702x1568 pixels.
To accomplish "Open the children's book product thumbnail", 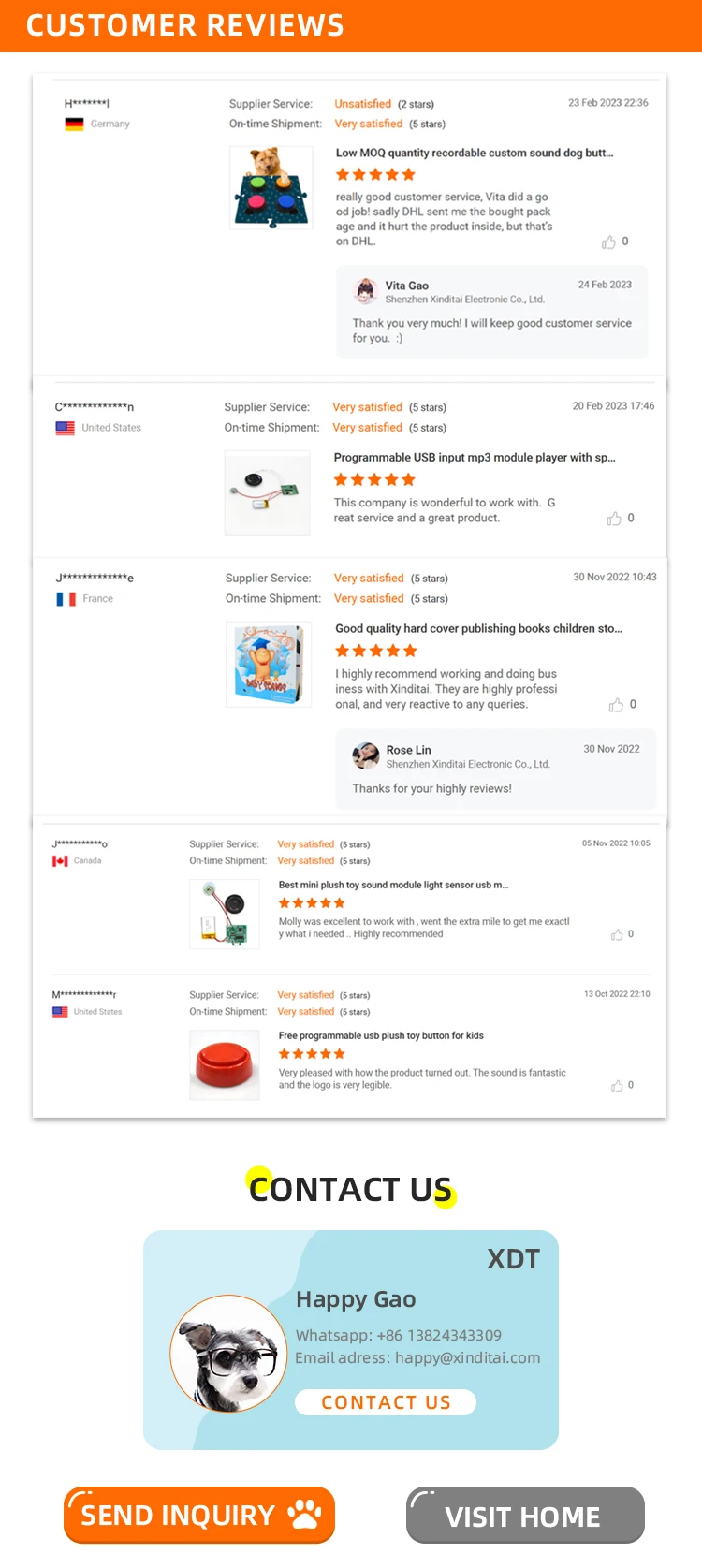I will pyautogui.click(x=269, y=665).
